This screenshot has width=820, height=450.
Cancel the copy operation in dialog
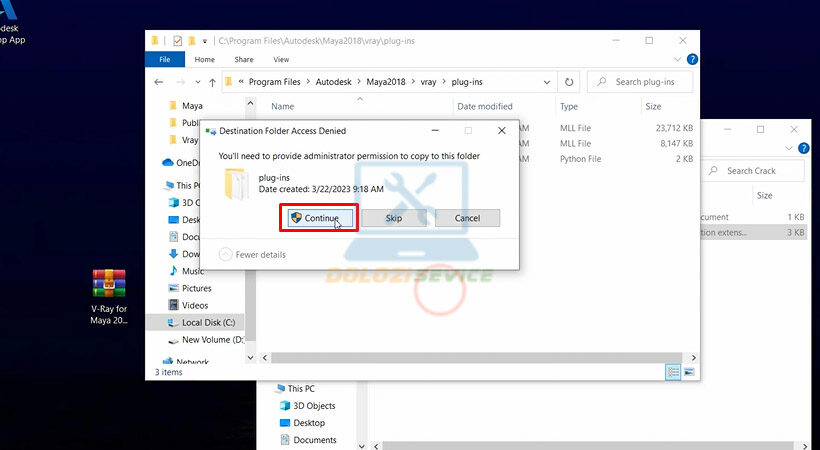pos(467,218)
